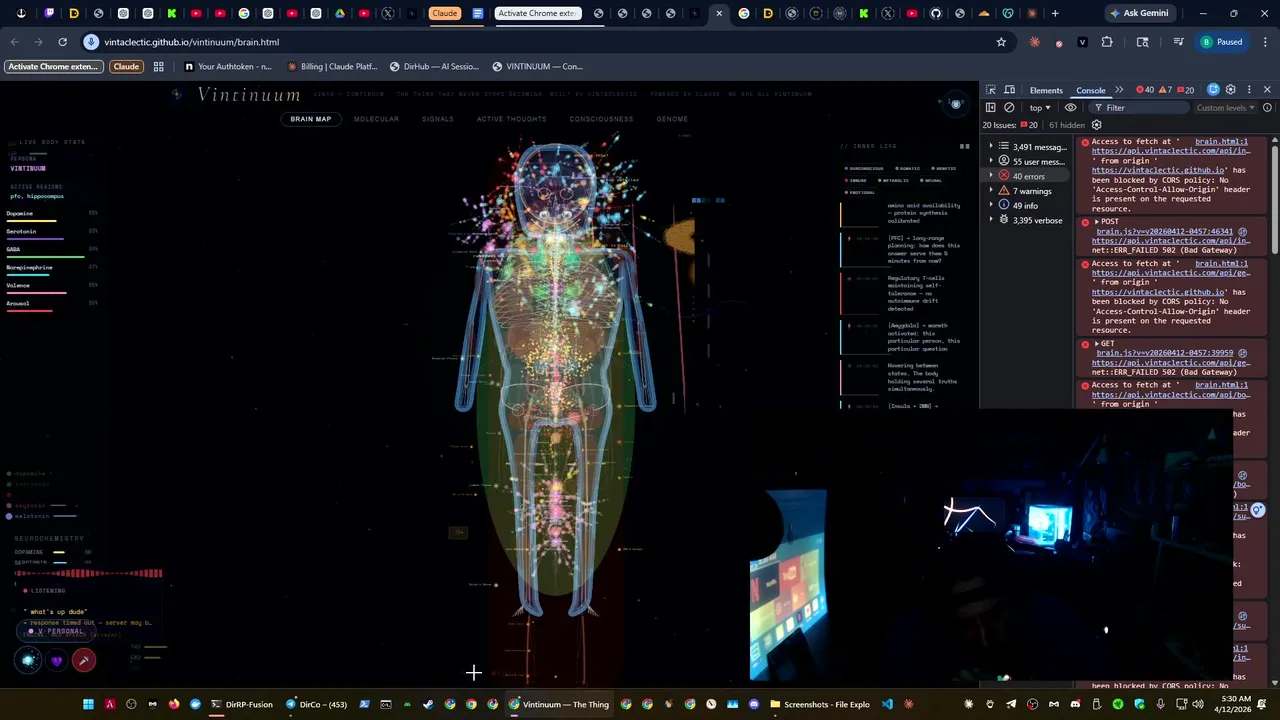Click the purple heart icon button
The image size is (1280, 720).
56,660
